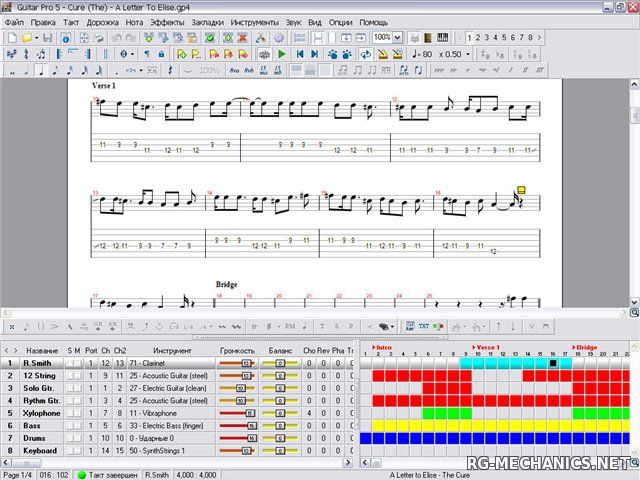The height and width of the screenshot is (480, 640).
Task: Click the TXT text icon in lower toolbar
Action: point(424,326)
